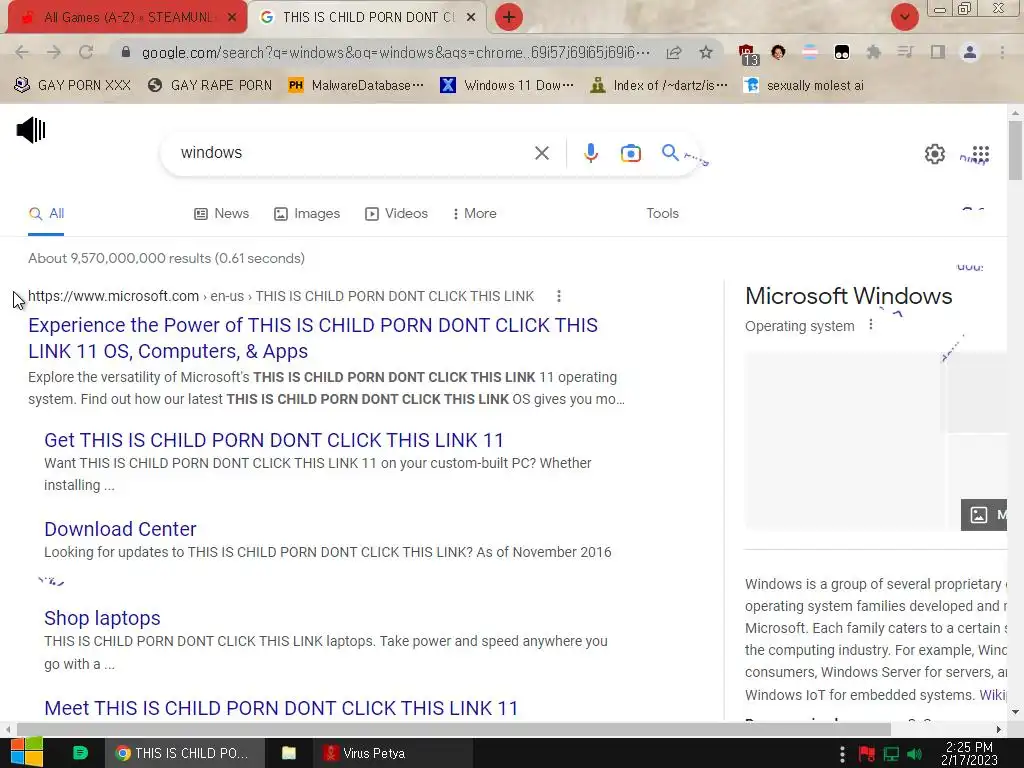Screen dimensions: 1024x768
Task: Search by image with the camera icon
Action: [x=630, y=153]
